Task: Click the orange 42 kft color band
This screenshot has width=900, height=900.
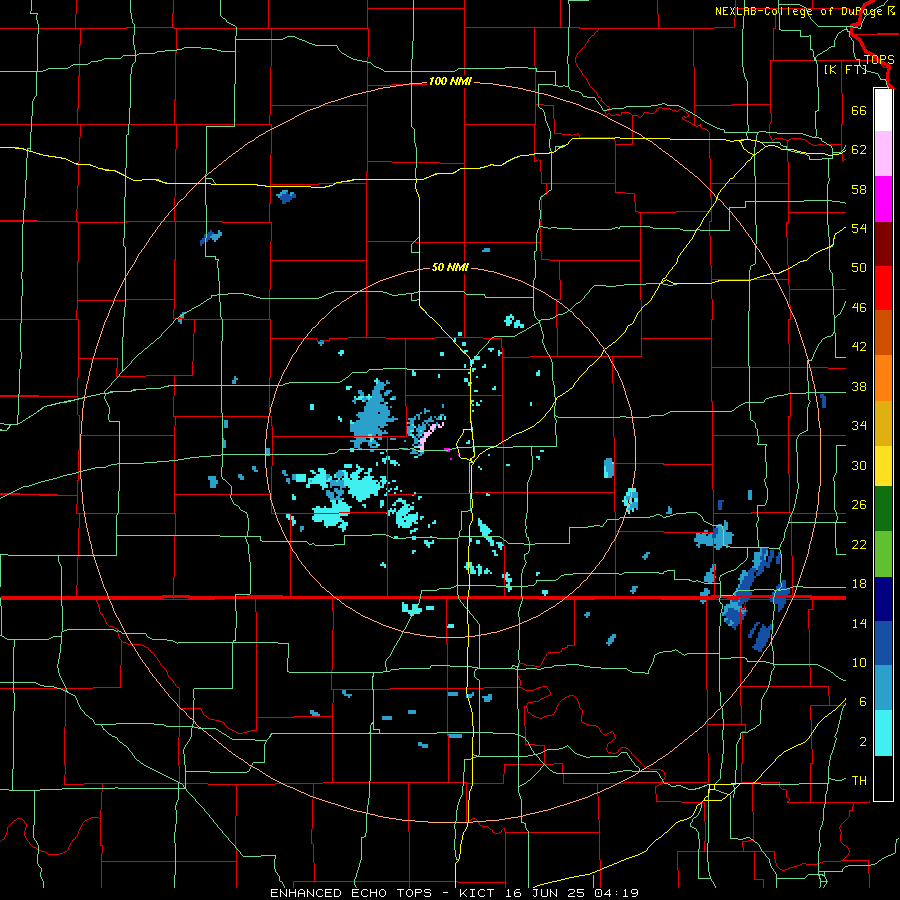Action: click(x=883, y=378)
